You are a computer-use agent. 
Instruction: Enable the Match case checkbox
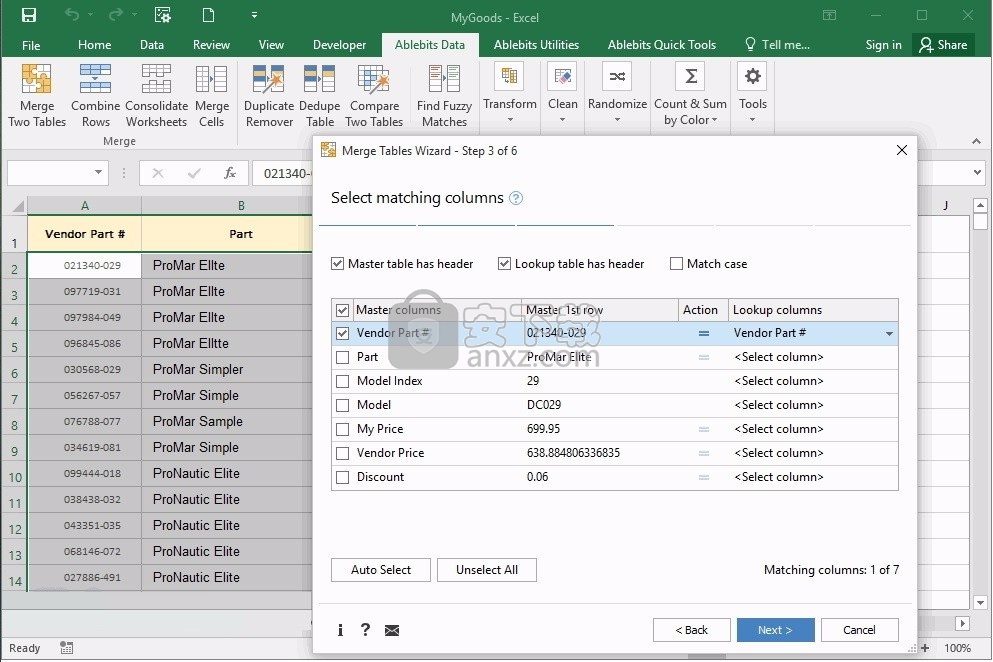(676, 264)
